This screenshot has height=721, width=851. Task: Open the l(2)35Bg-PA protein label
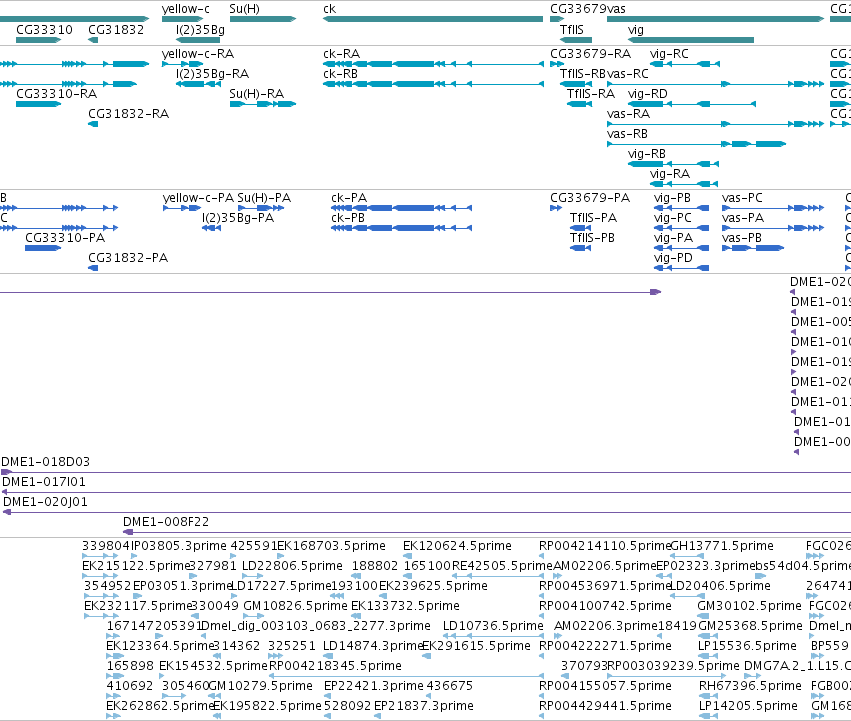[x=238, y=219]
